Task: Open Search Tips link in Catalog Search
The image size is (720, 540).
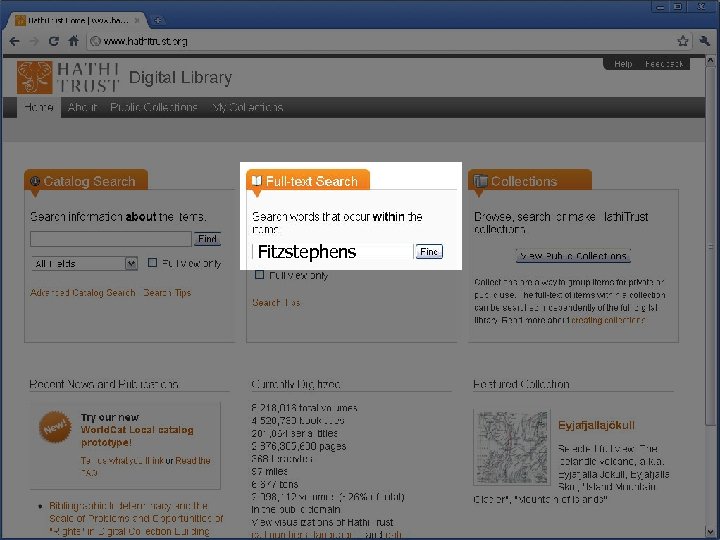Action: 167,292
